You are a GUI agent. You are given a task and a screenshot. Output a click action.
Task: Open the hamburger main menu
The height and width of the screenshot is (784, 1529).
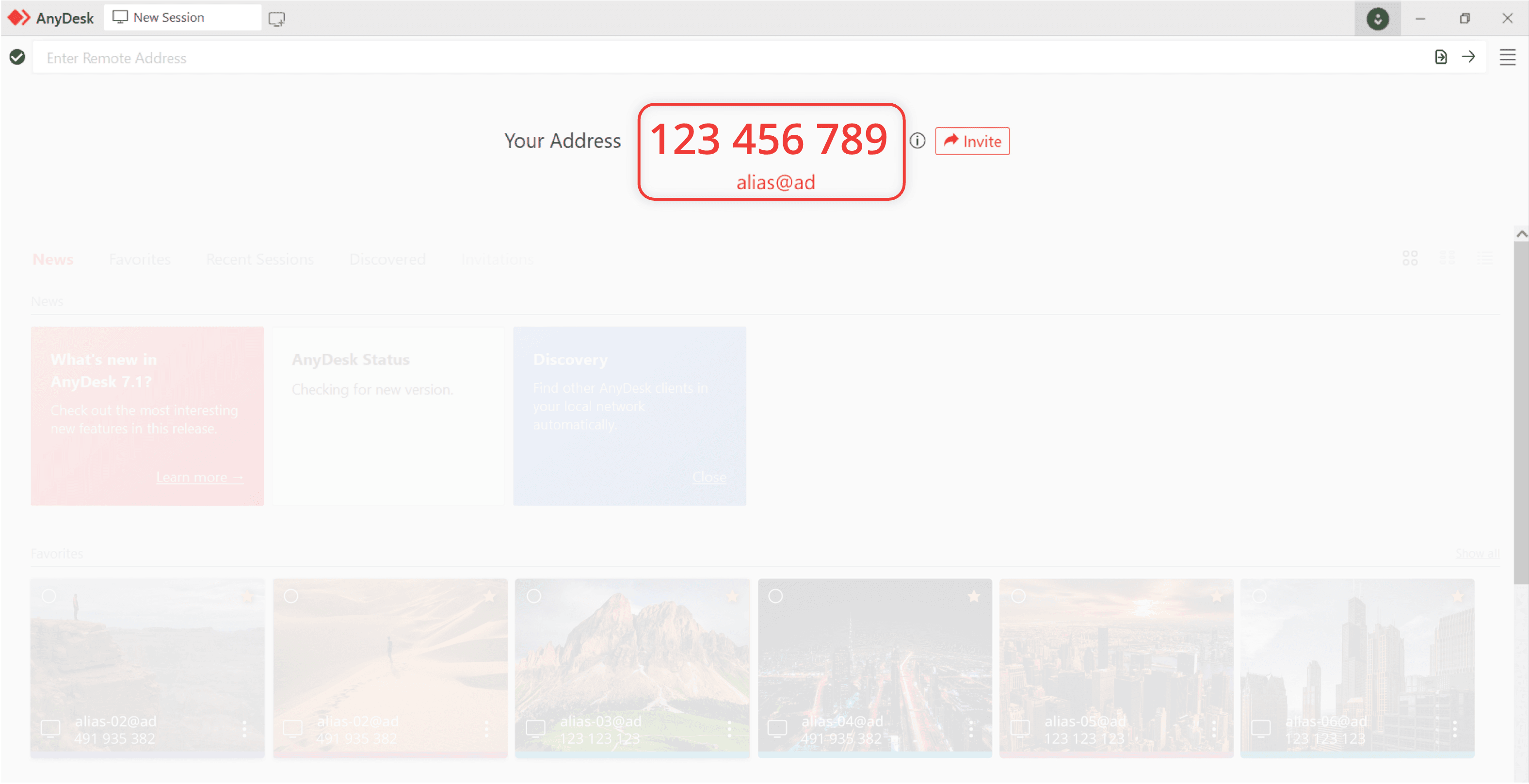click(x=1507, y=57)
